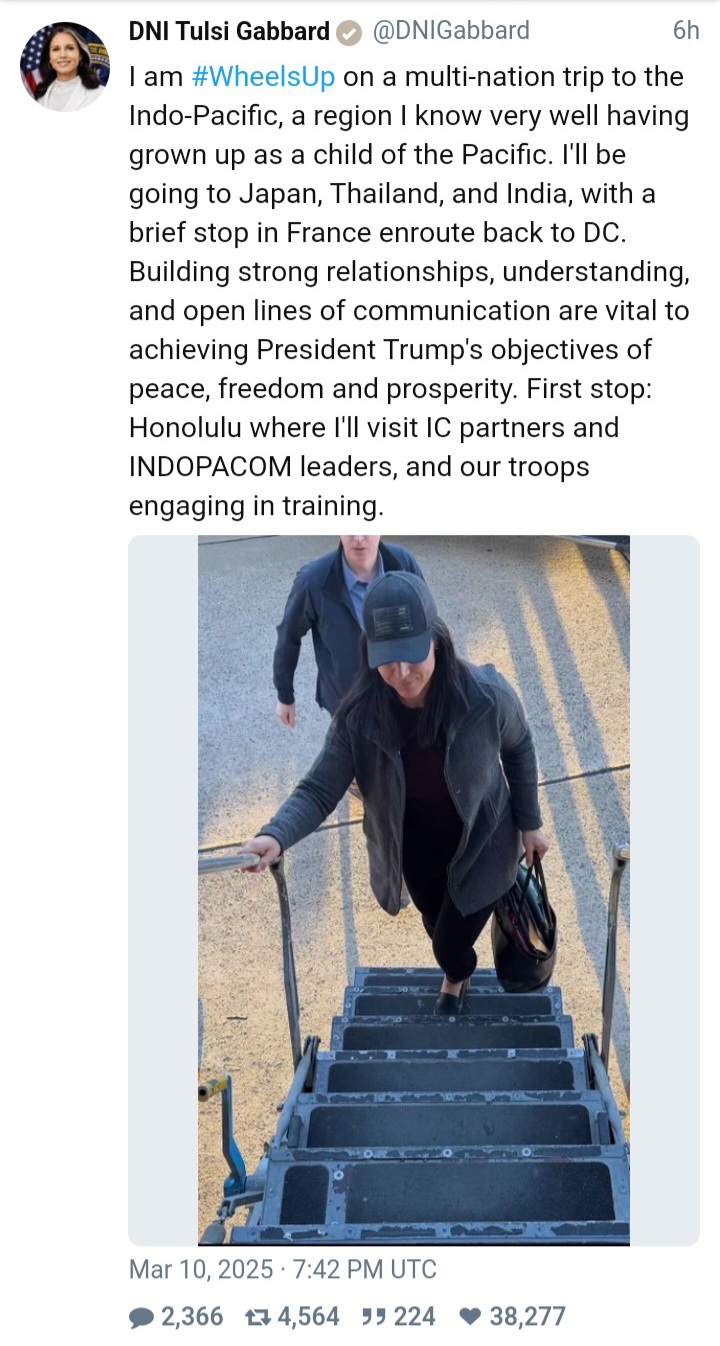Viewport: 720px width, 1346px height.
Task: Click the heart like icon
Action: pyautogui.click(x=470, y=1317)
